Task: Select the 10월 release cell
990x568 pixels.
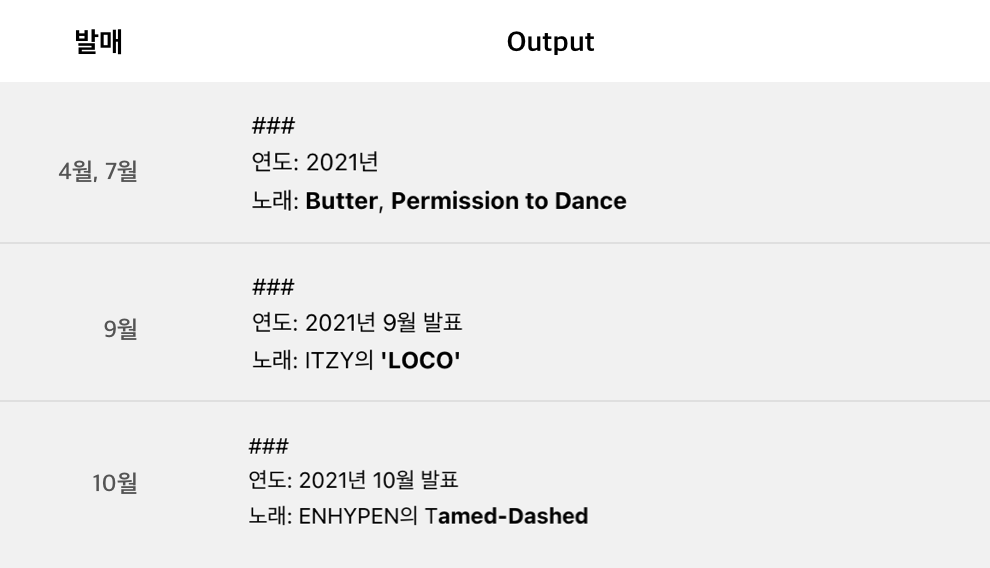Action: pyautogui.click(x=115, y=483)
